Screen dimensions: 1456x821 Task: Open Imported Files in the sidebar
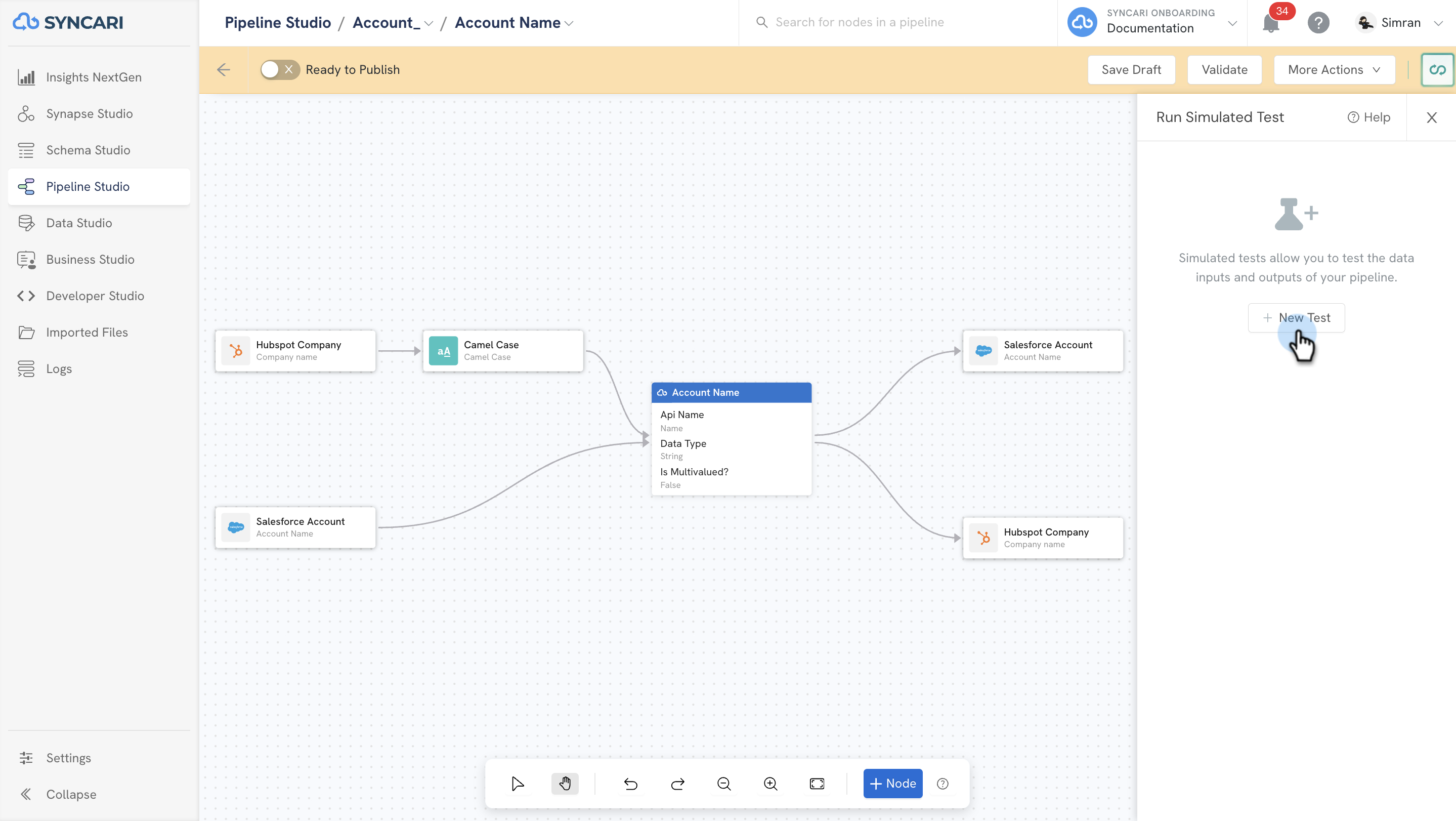tap(99, 333)
